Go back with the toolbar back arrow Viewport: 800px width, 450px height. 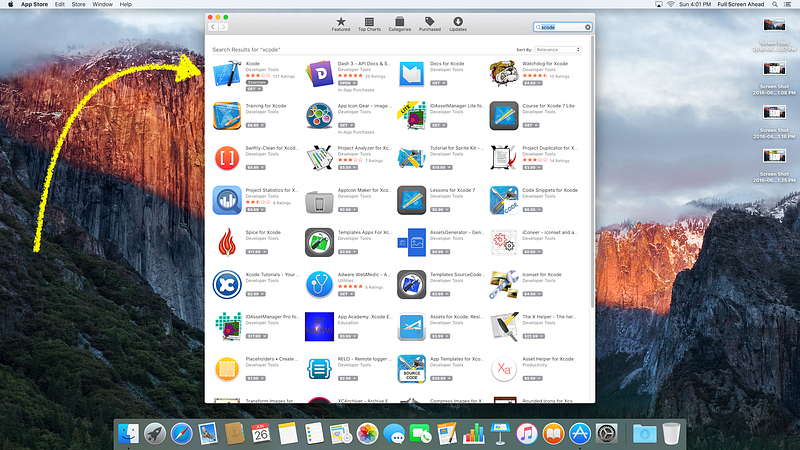213,27
